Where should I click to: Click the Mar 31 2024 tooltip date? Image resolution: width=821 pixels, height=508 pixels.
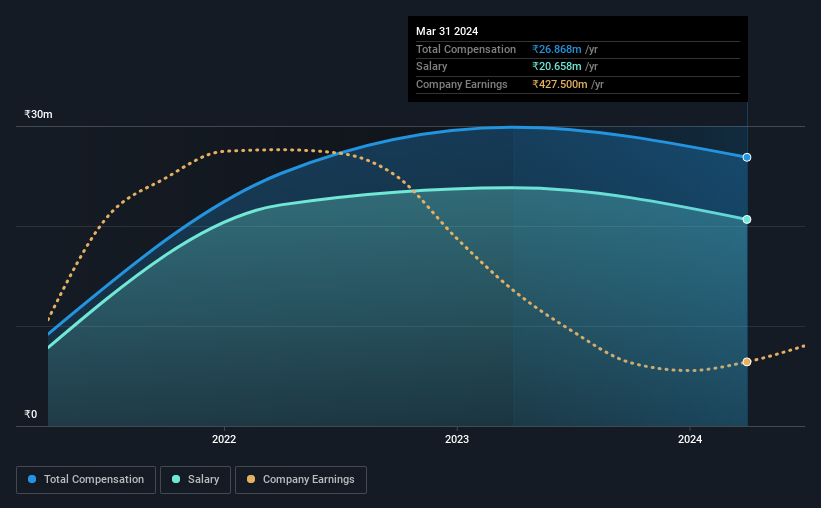(x=447, y=31)
